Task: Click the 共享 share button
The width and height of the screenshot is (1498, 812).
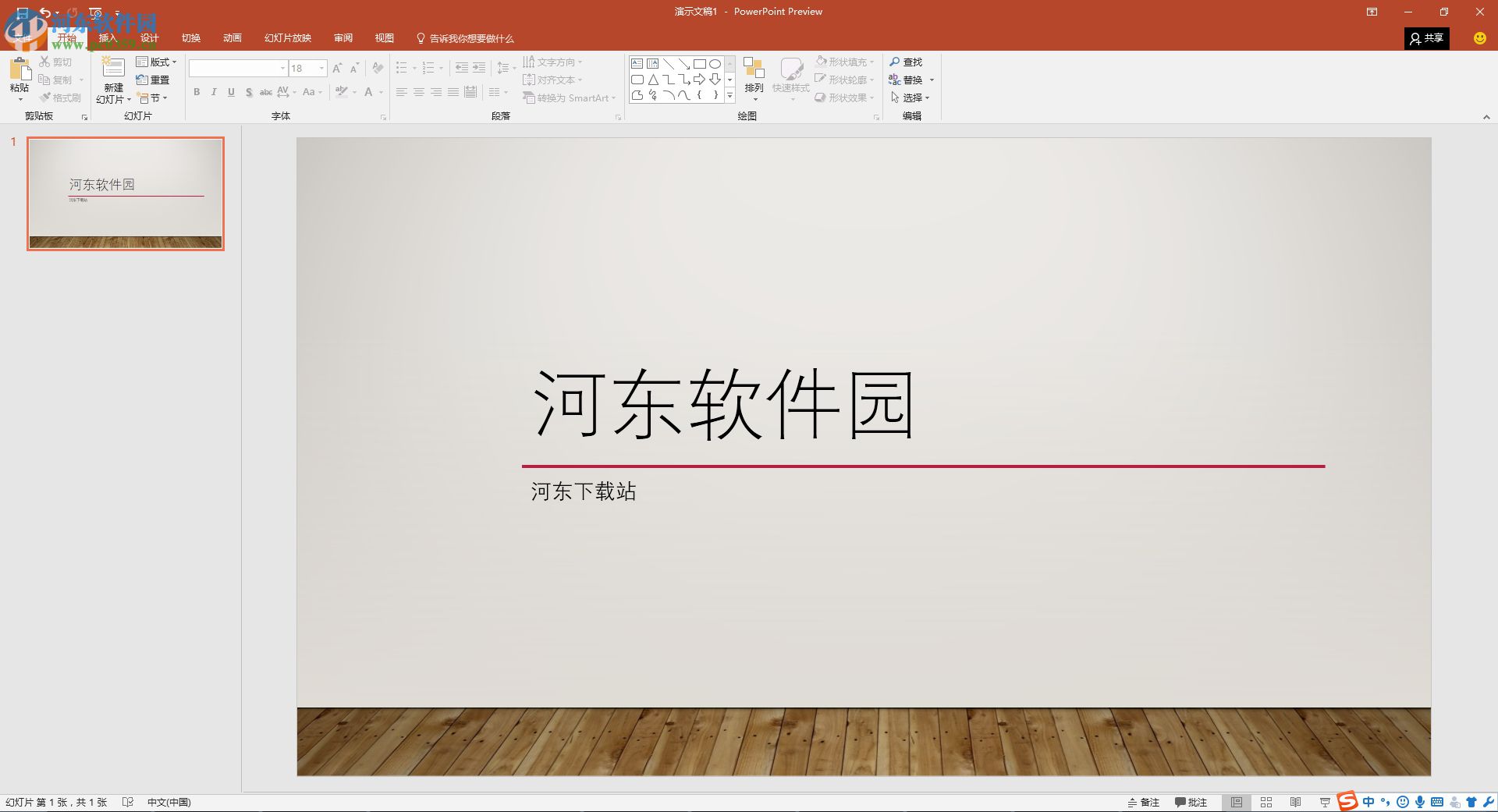Action: [1428, 38]
